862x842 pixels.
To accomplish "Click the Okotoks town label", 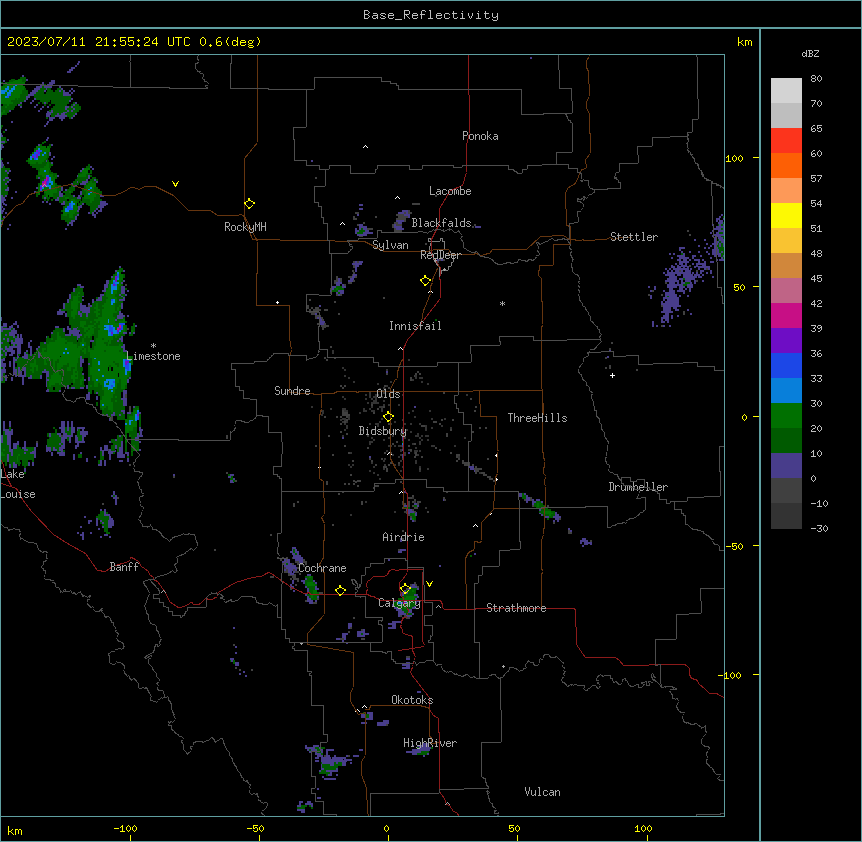I will (x=412, y=700).
